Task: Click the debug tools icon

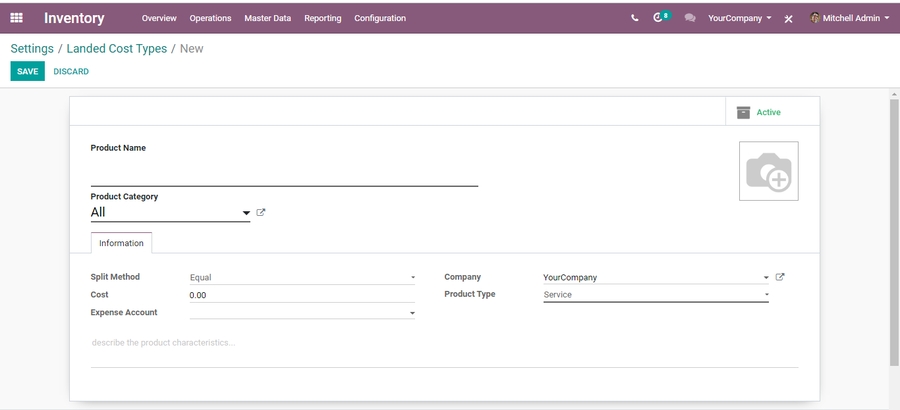Action: 789,19
